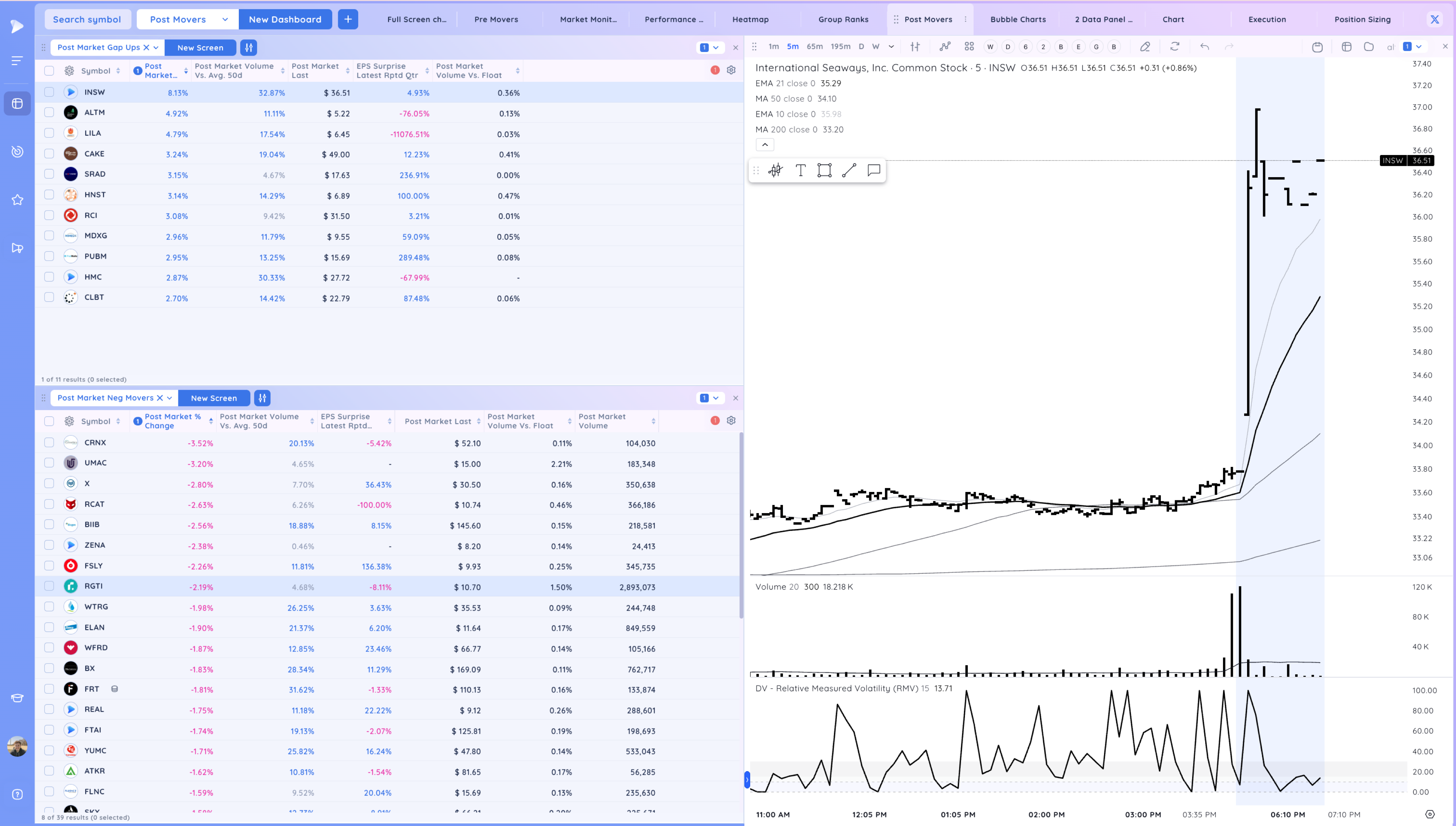Check the box next to CRNX
The image size is (1456, 826).
click(x=50, y=442)
